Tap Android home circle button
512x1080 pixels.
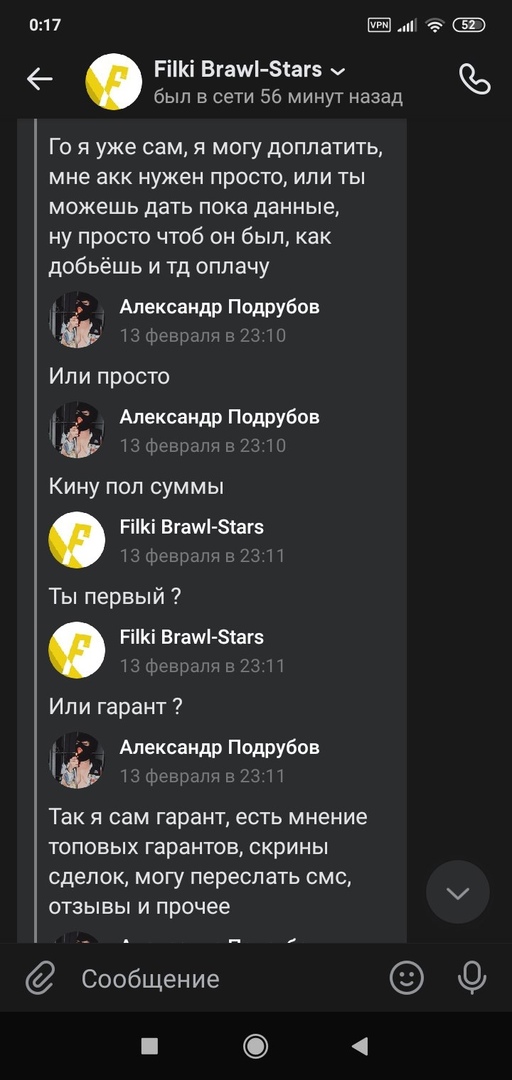(x=256, y=1046)
